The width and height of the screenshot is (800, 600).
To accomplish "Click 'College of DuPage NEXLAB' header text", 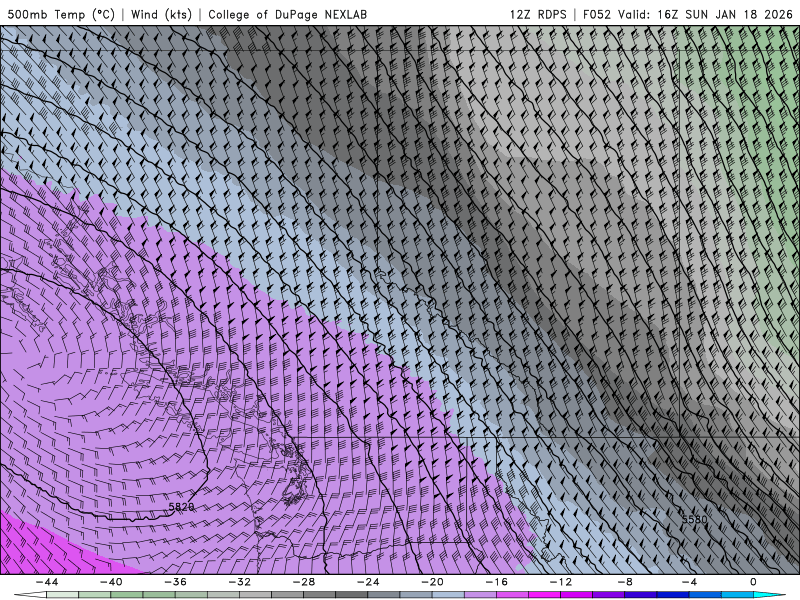I will click(x=287, y=14).
